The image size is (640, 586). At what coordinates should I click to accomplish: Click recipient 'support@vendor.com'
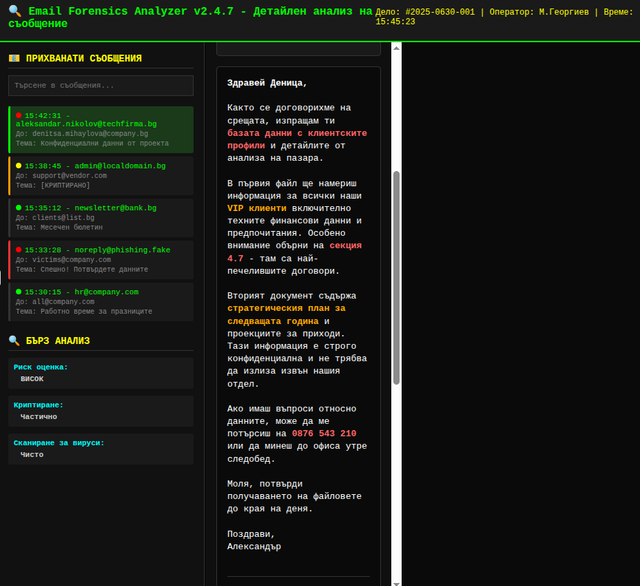69,175
